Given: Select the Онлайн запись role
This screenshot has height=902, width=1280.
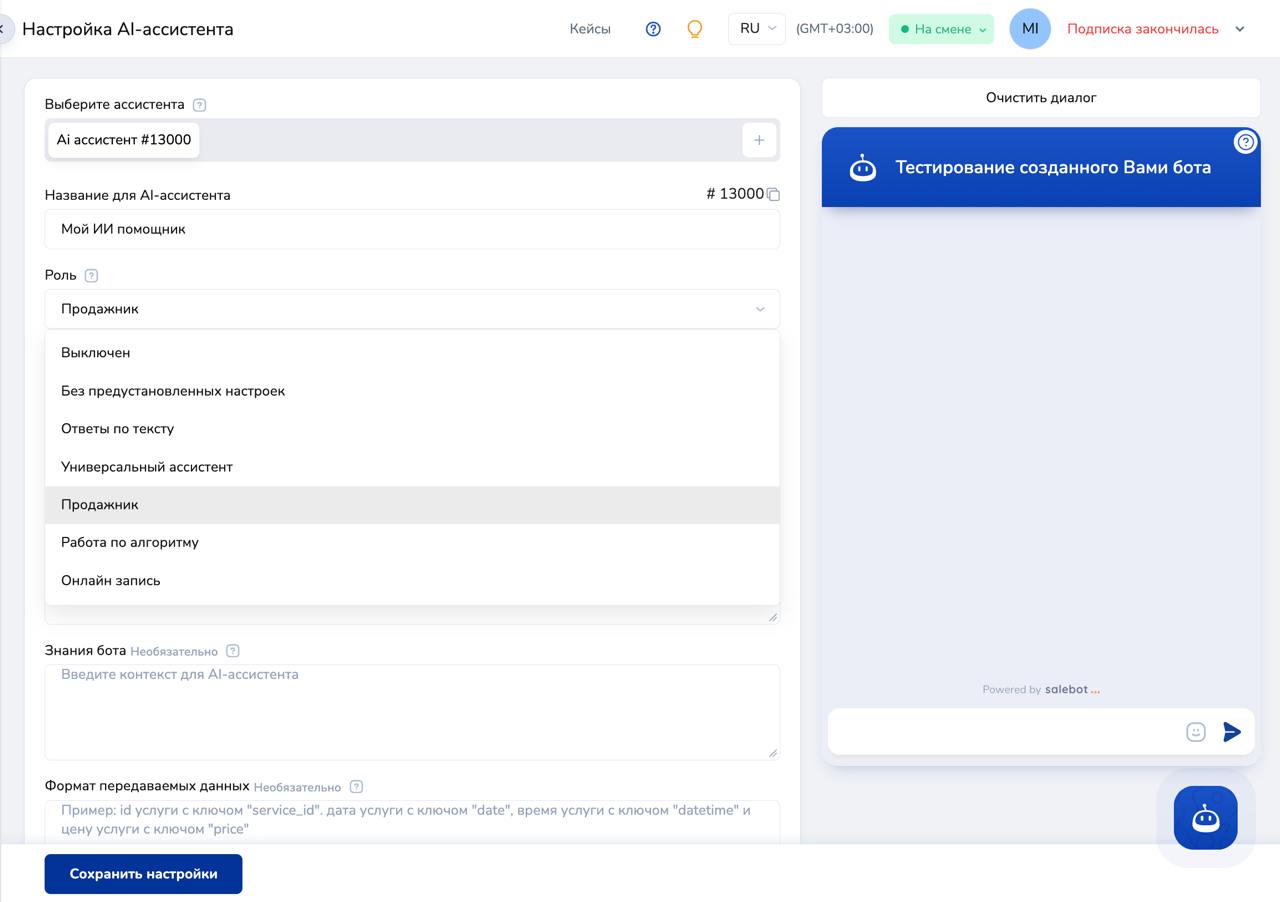Looking at the screenshot, I should point(412,581).
